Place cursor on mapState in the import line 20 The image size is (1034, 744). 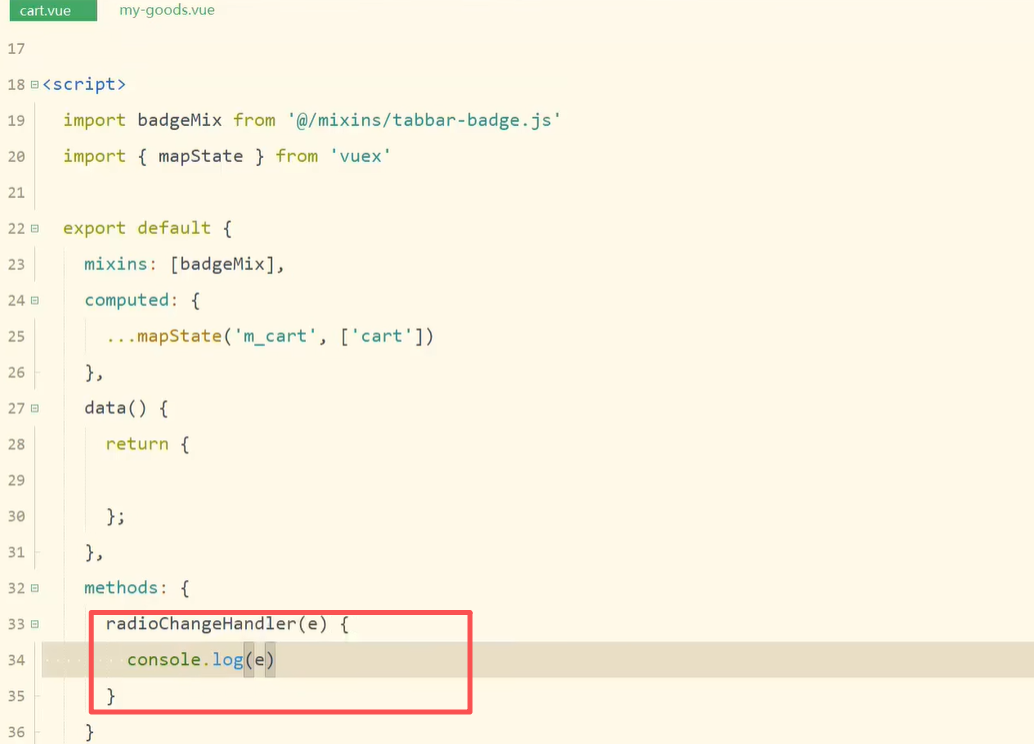(x=200, y=157)
